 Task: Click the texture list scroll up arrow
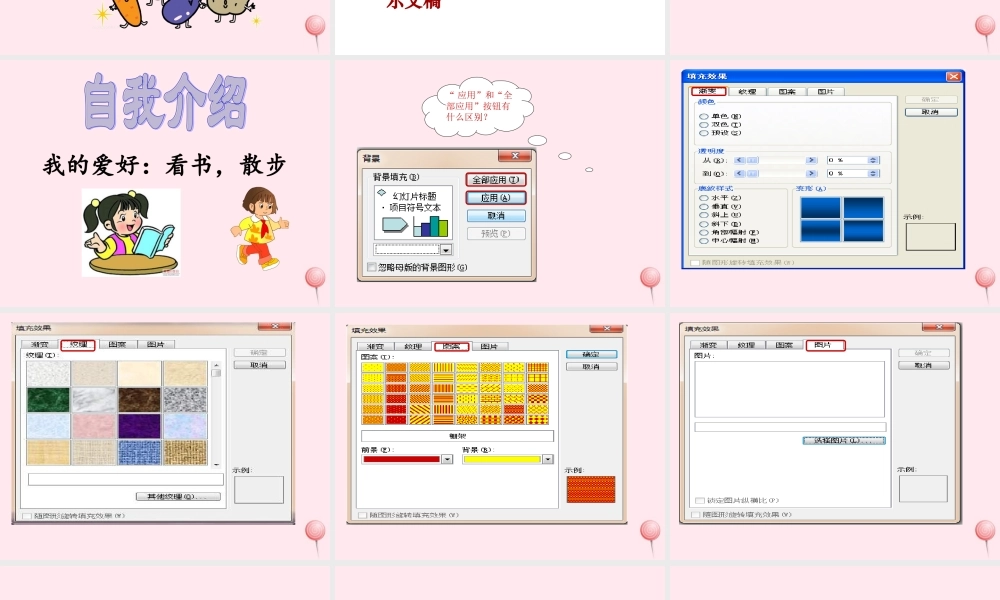[216, 365]
